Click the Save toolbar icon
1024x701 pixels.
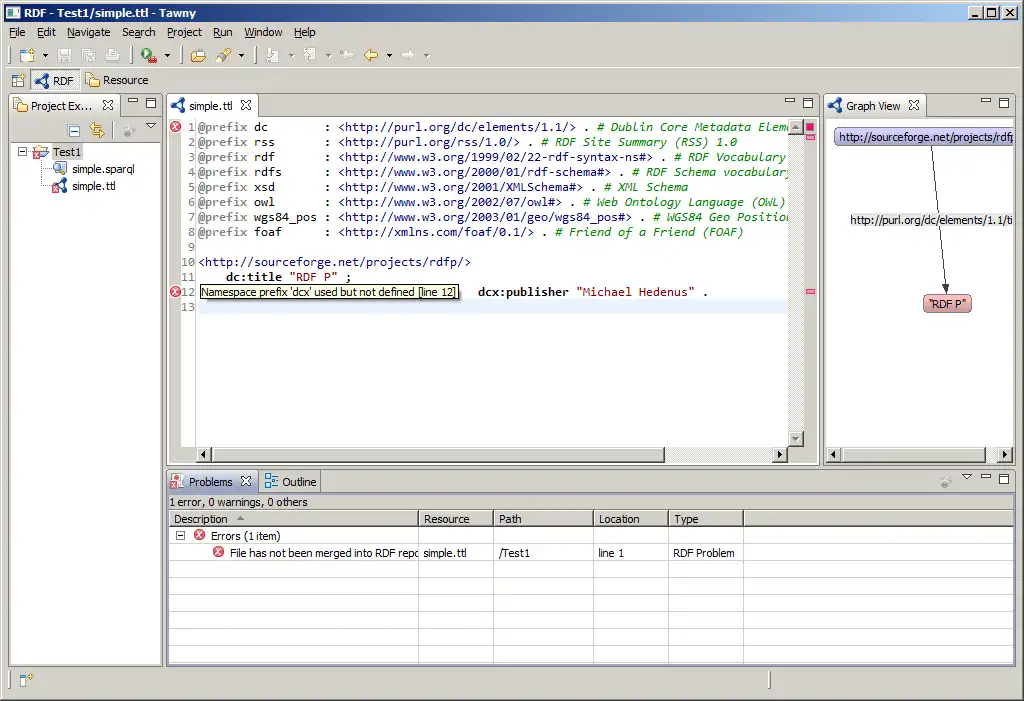pos(64,56)
